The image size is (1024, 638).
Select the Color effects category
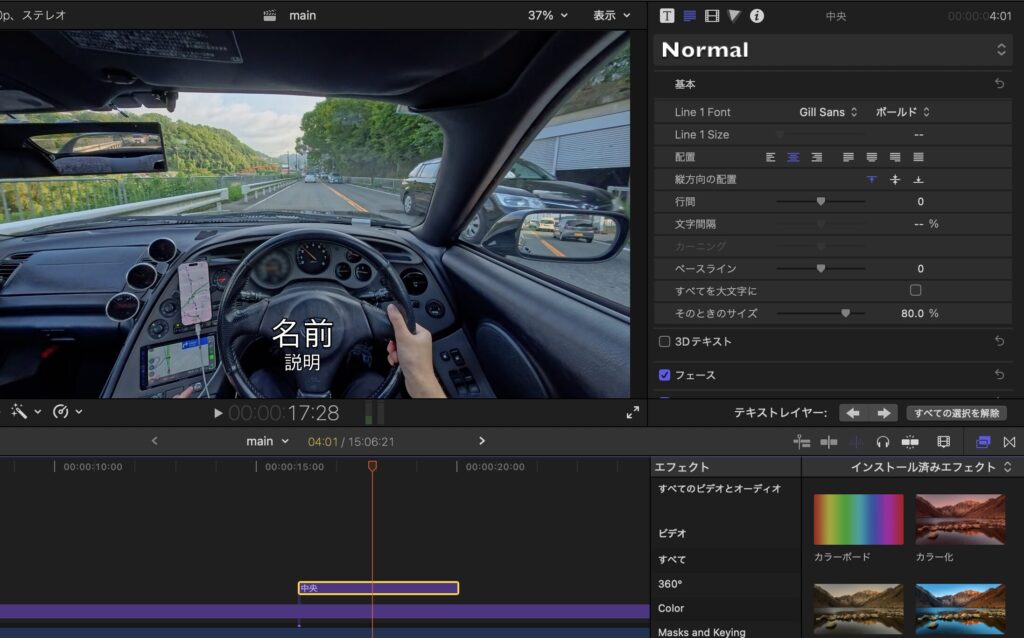click(671, 608)
